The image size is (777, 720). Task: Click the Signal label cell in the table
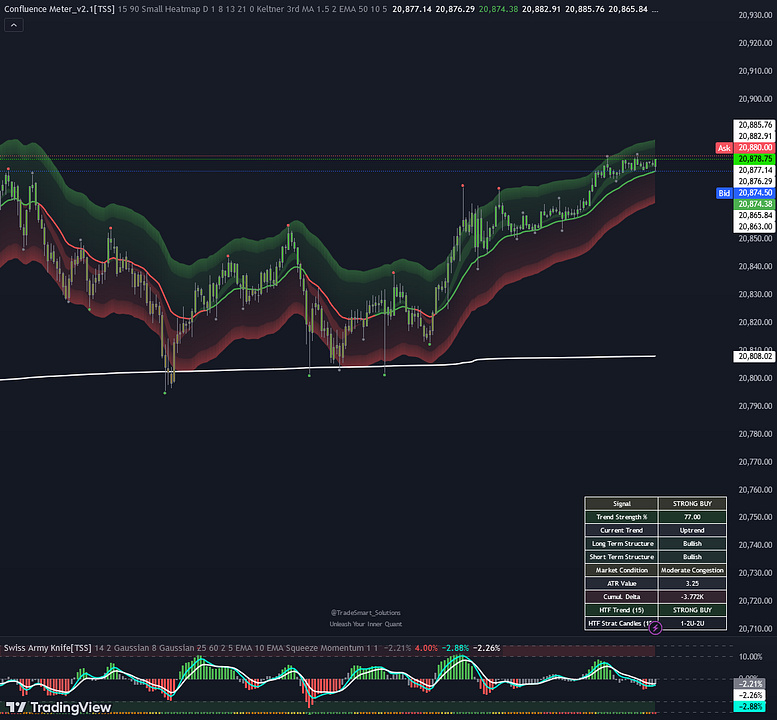pyautogui.click(x=621, y=503)
